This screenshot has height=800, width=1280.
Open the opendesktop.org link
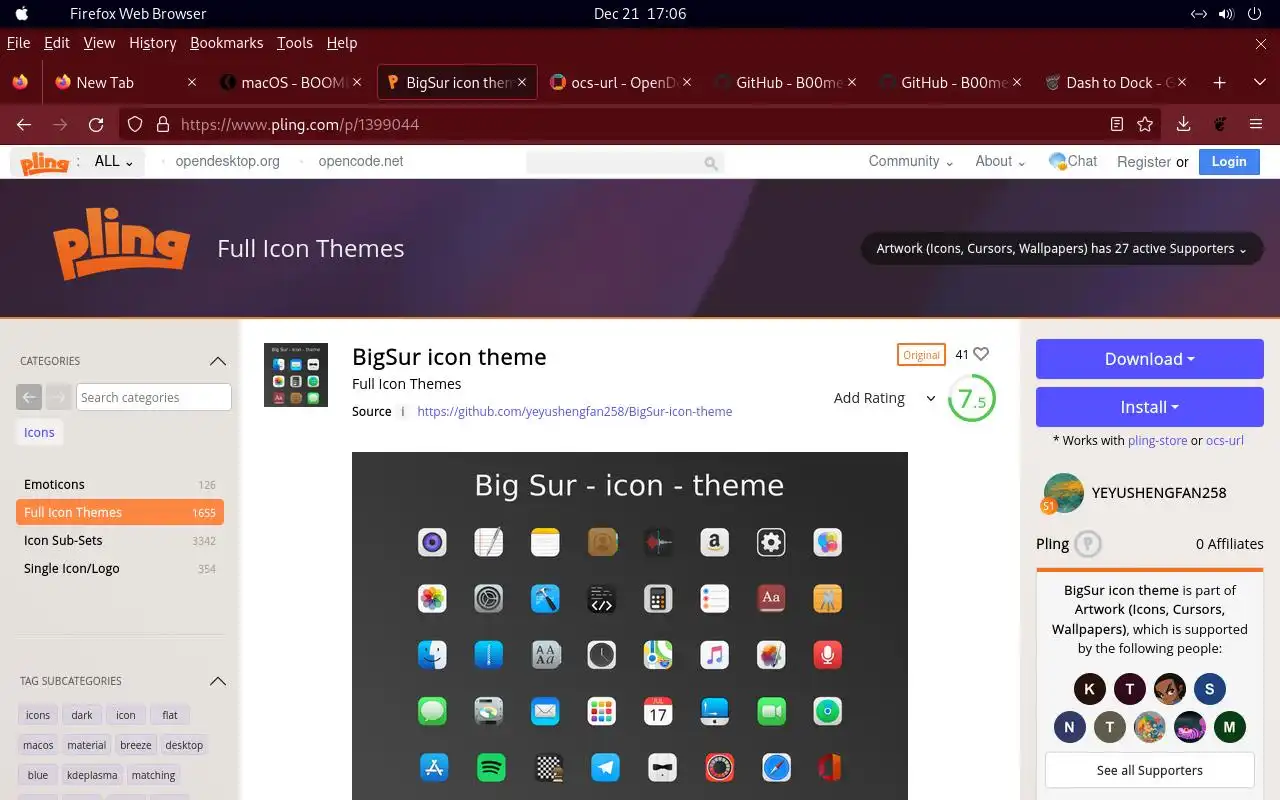pyautogui.click(x=227, y=161)
